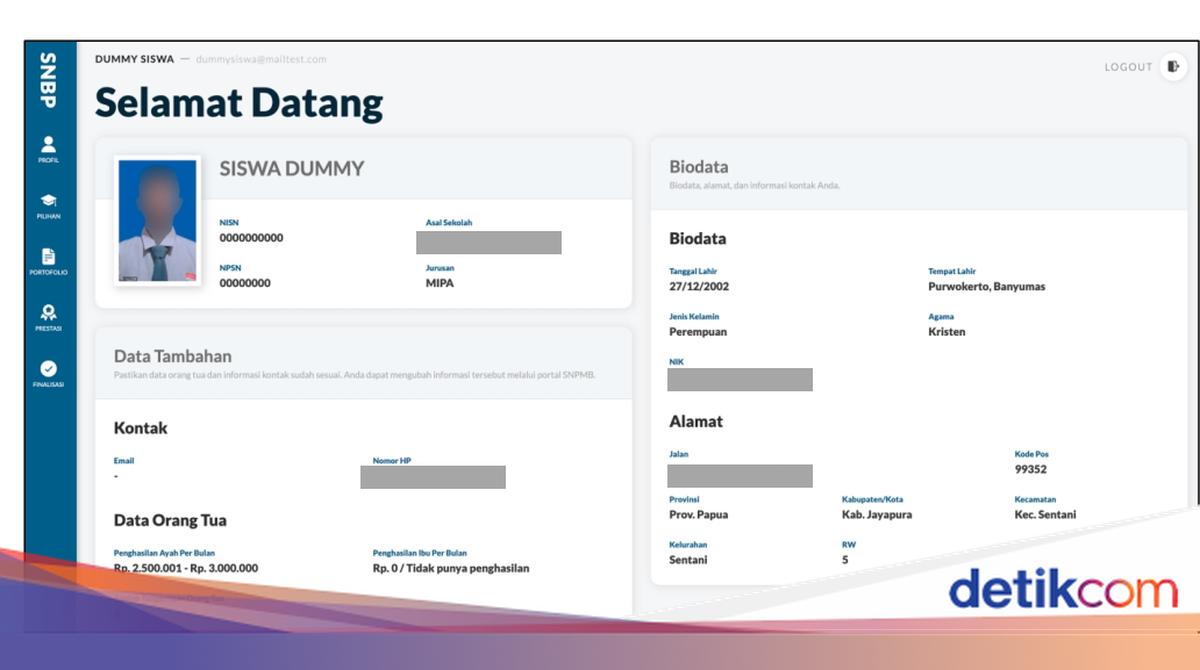This screenshot has width=1200, height=670.
Task: Click the Data Tambahan card heading
Action: point(173,356)
